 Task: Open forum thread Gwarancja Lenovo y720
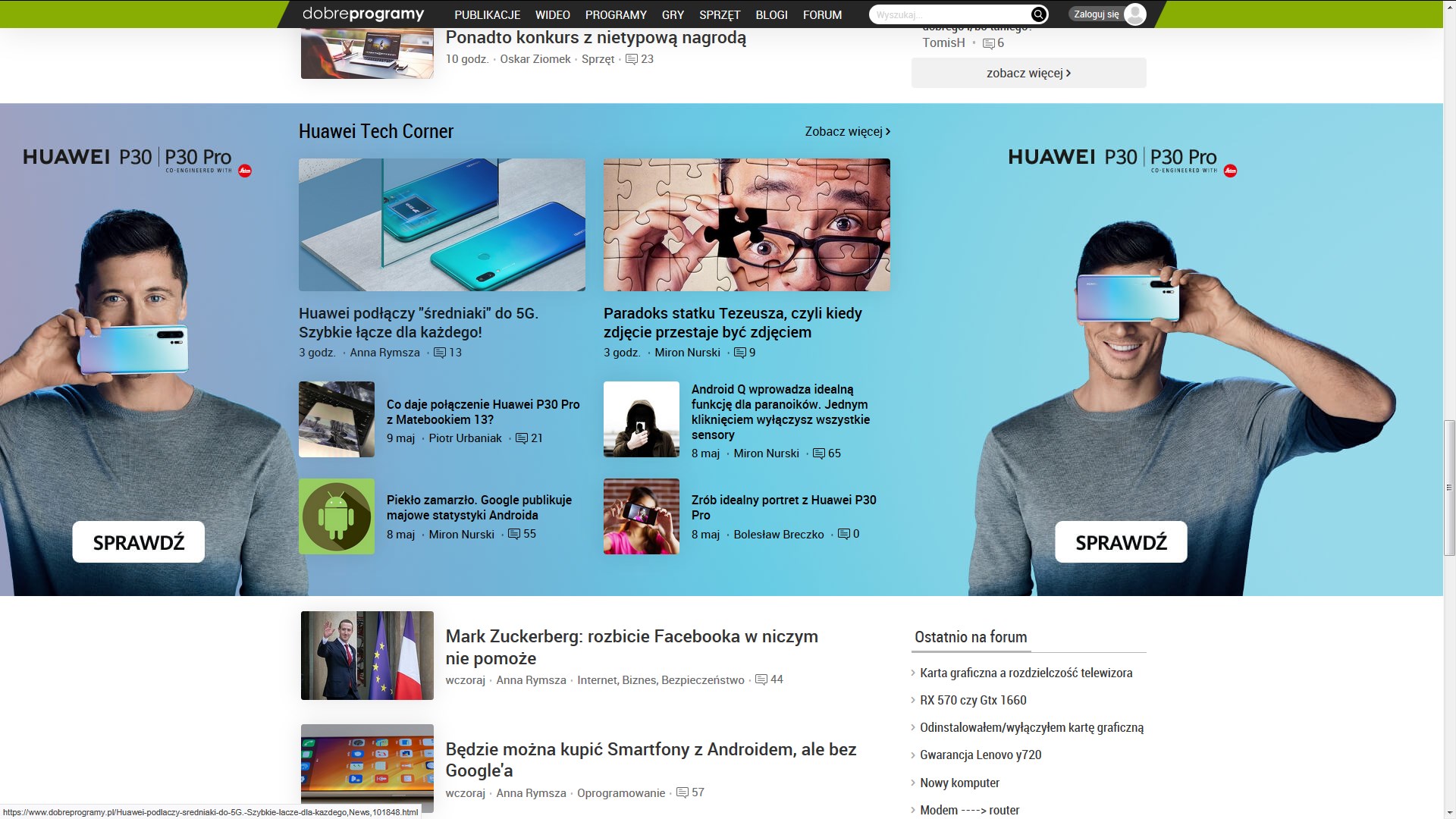(x=981, y=755)
